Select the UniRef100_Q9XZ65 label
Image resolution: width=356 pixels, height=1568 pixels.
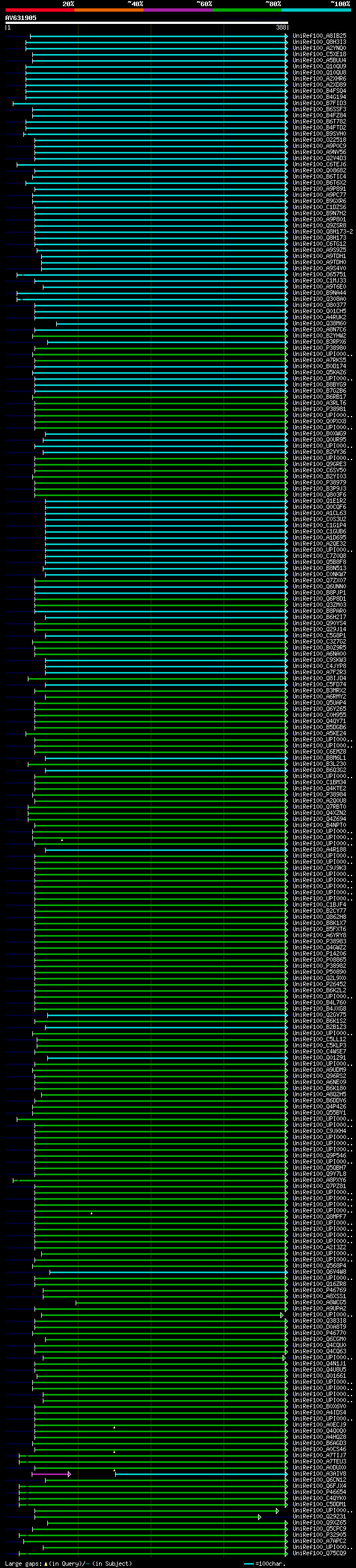coord(319,1523)
